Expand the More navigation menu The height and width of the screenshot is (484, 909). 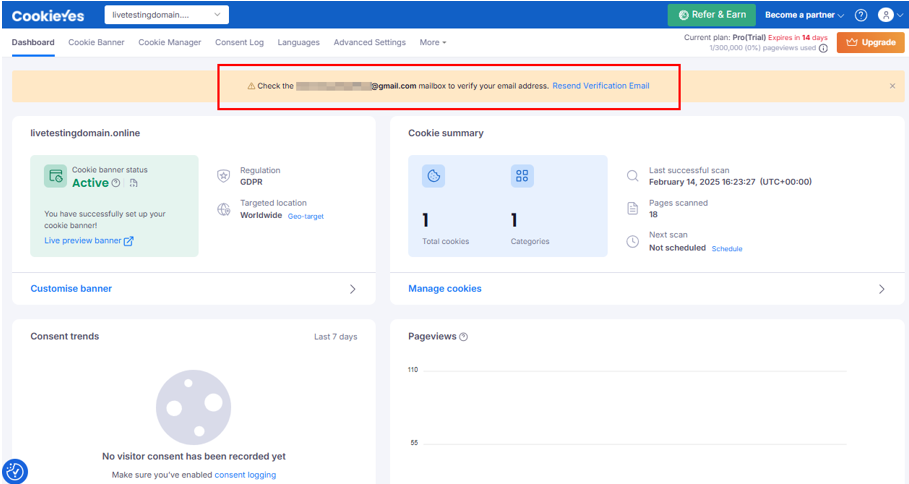pyautogui.click(x=432, y=43)
